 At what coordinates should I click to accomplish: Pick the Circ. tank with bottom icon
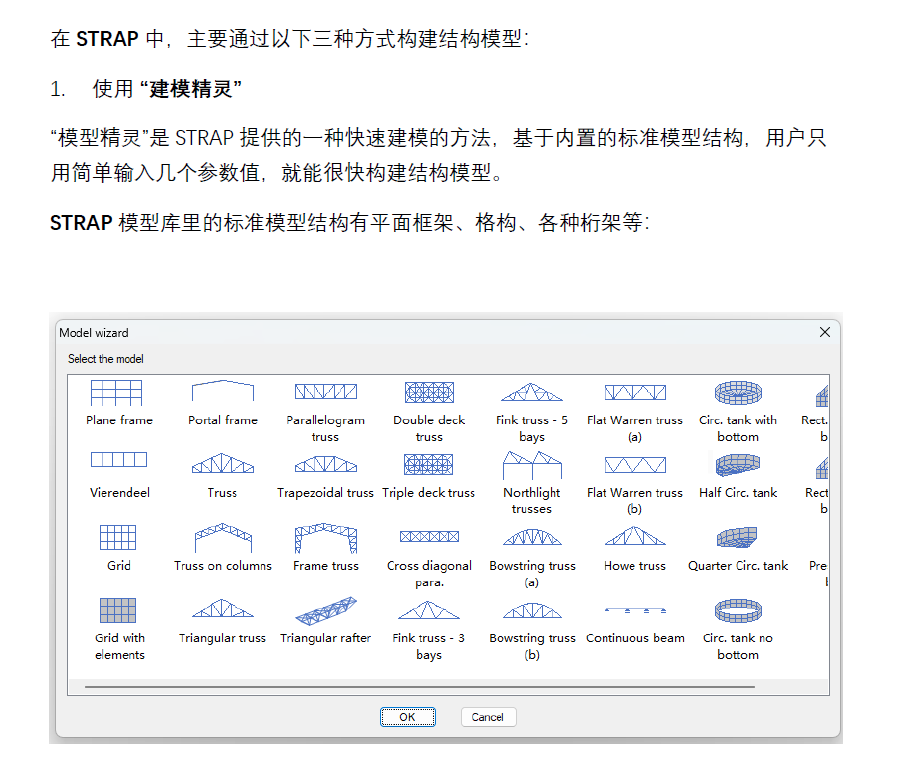(x=738, y=392)
